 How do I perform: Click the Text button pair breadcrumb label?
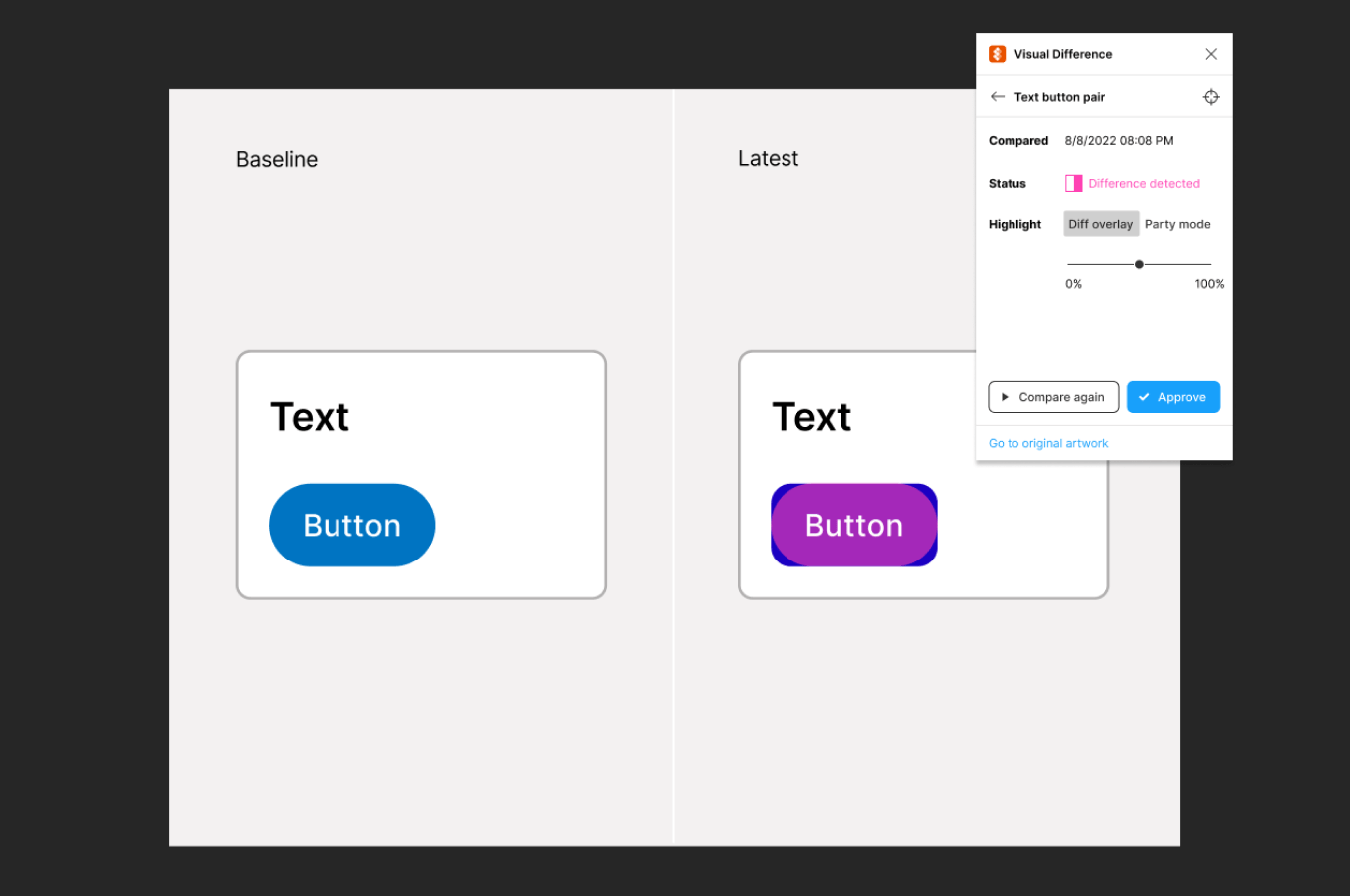pos(1059,96)
